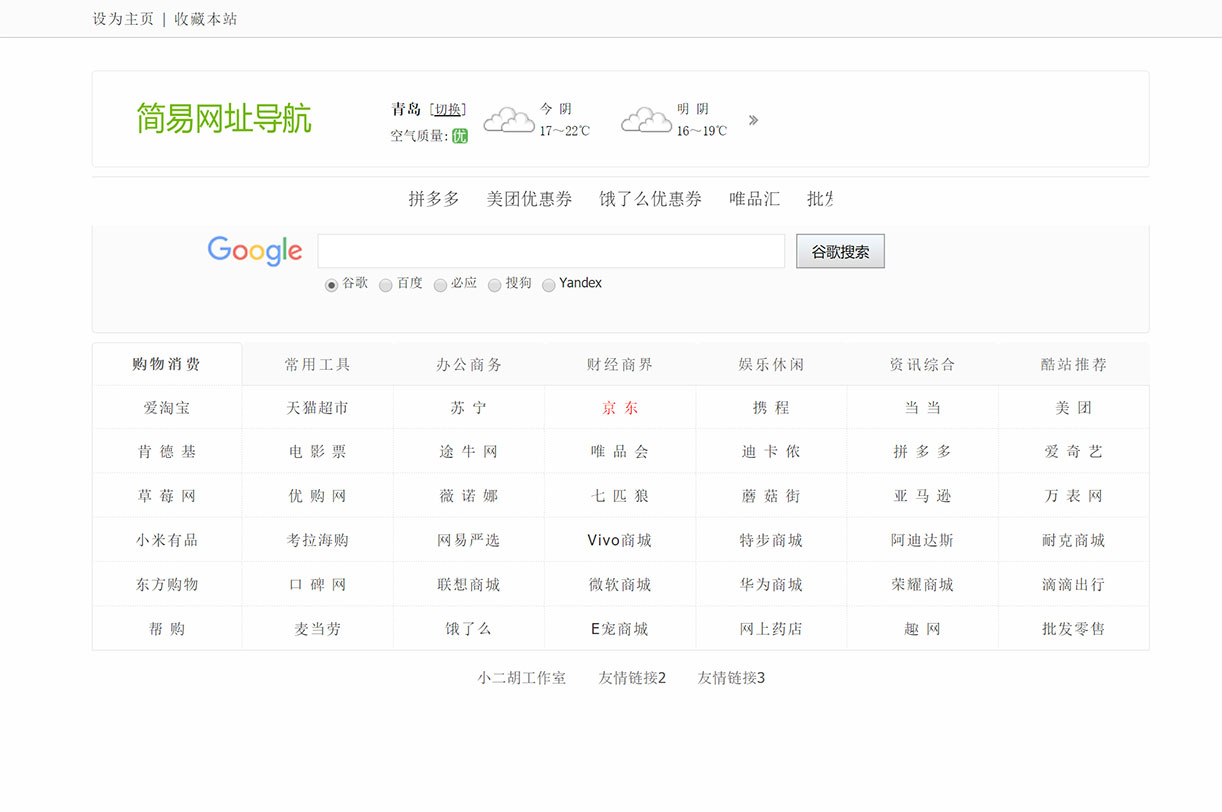Click the green air quality badge
This screenshot has width=1222, height=812.
tap(459, 136)
